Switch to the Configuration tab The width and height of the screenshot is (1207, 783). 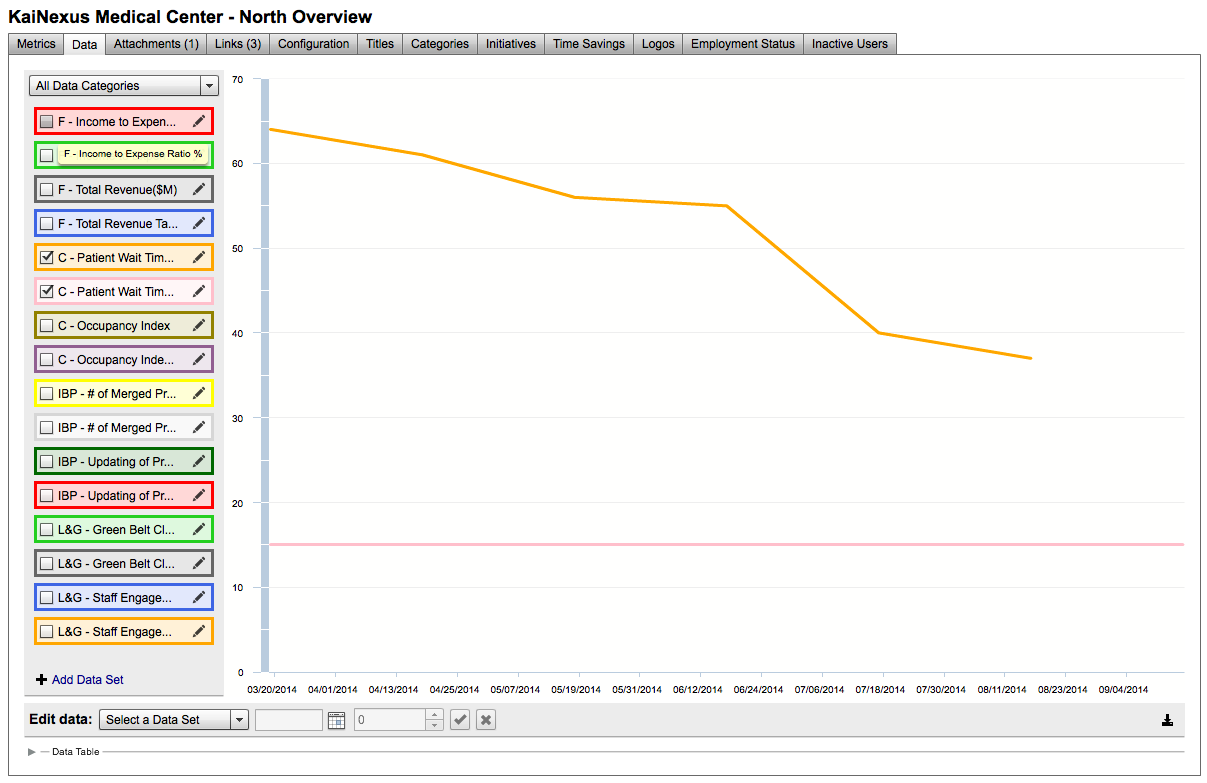tap(314, 44)
